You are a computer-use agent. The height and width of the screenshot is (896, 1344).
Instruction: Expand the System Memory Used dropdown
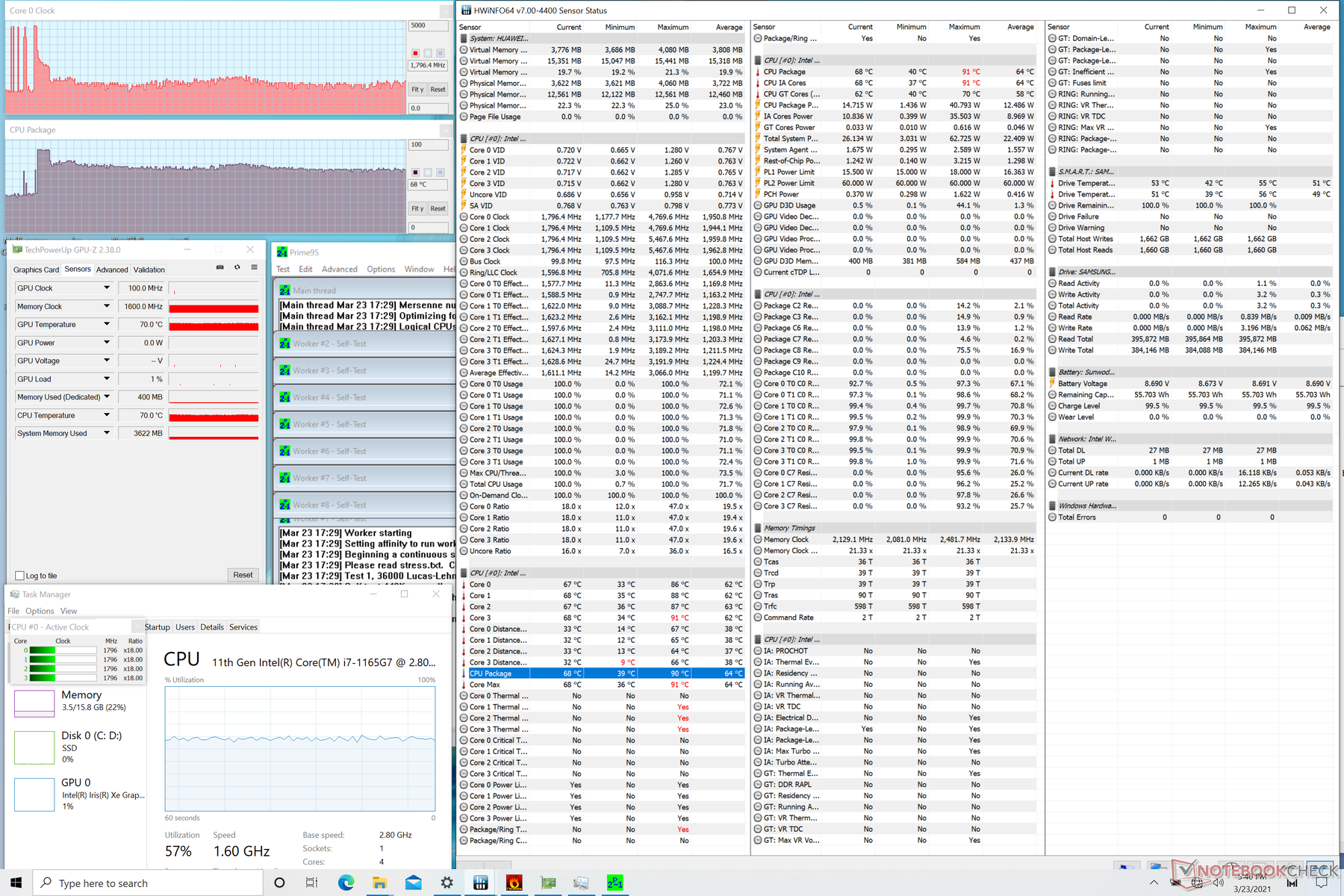coord(107,433)
